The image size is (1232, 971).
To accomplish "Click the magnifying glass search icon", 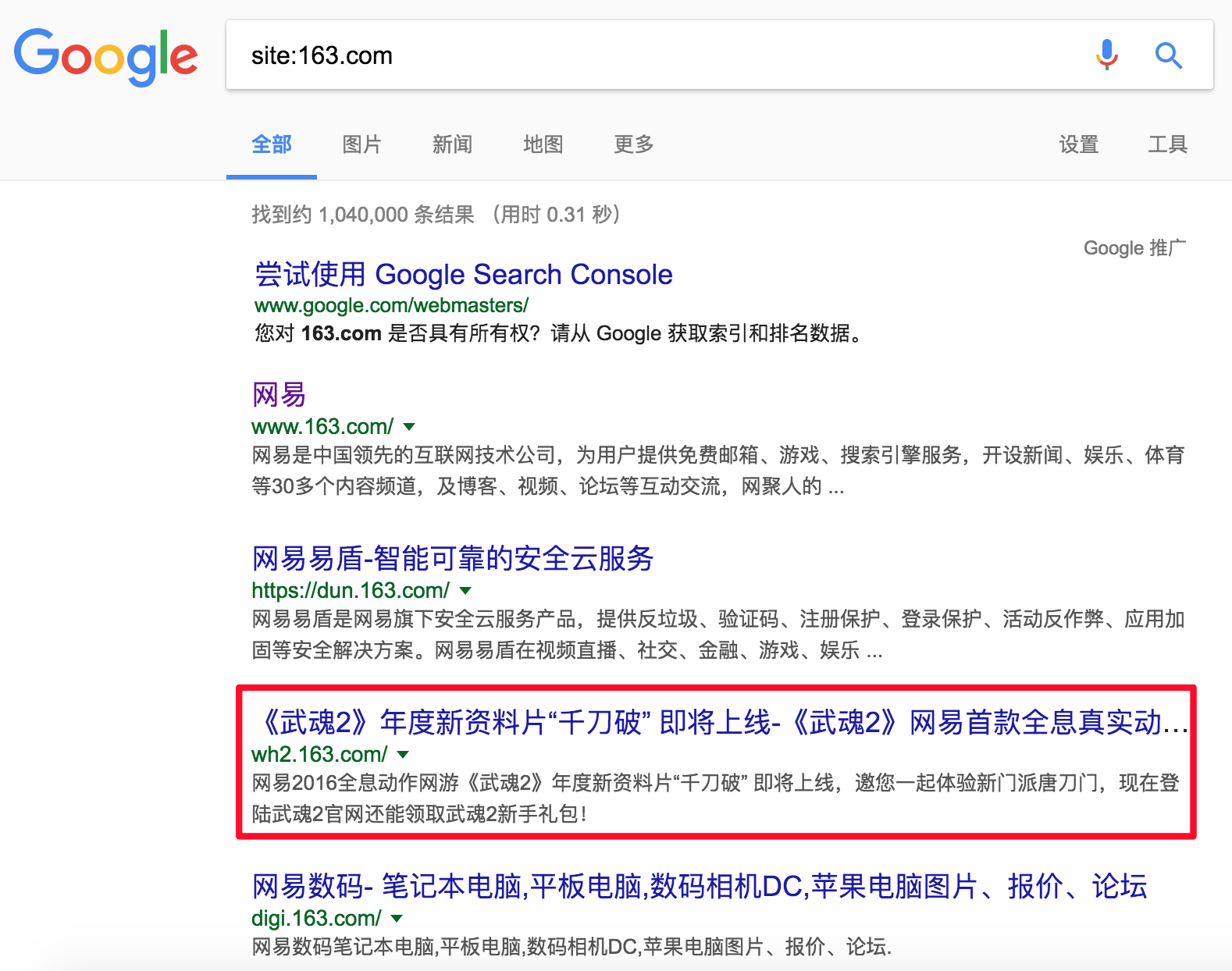I will 1168,55.
